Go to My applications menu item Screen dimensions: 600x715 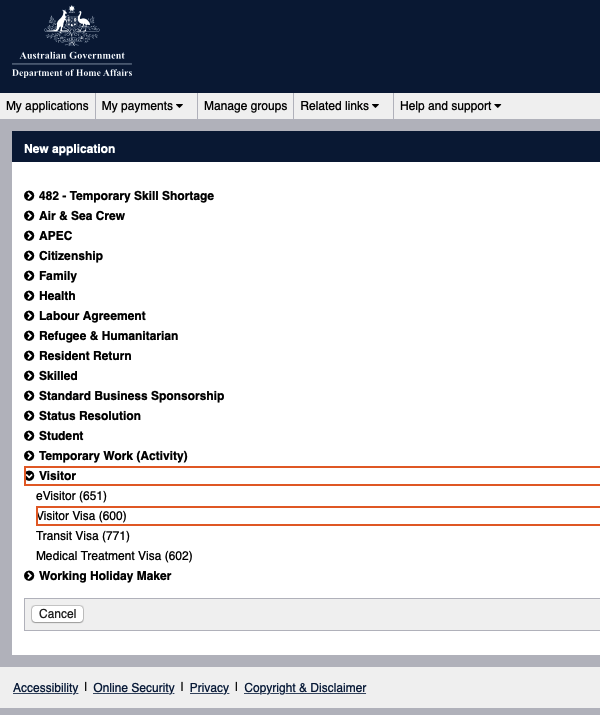click(x=47, y=106)
